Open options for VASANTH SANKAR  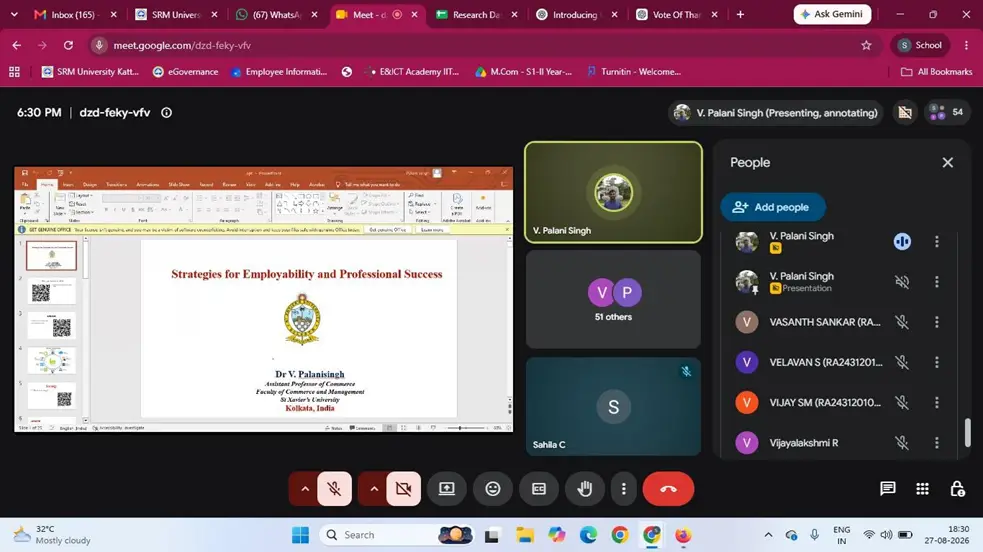pos(937,322)
